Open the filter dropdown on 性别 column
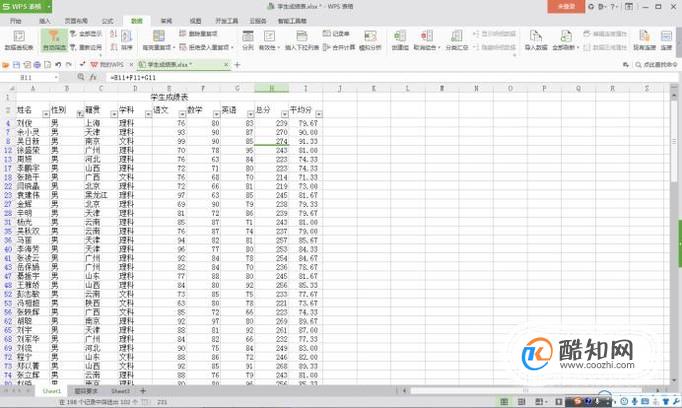Viewport: 682px width, 408px height. [x=80, y=114]
